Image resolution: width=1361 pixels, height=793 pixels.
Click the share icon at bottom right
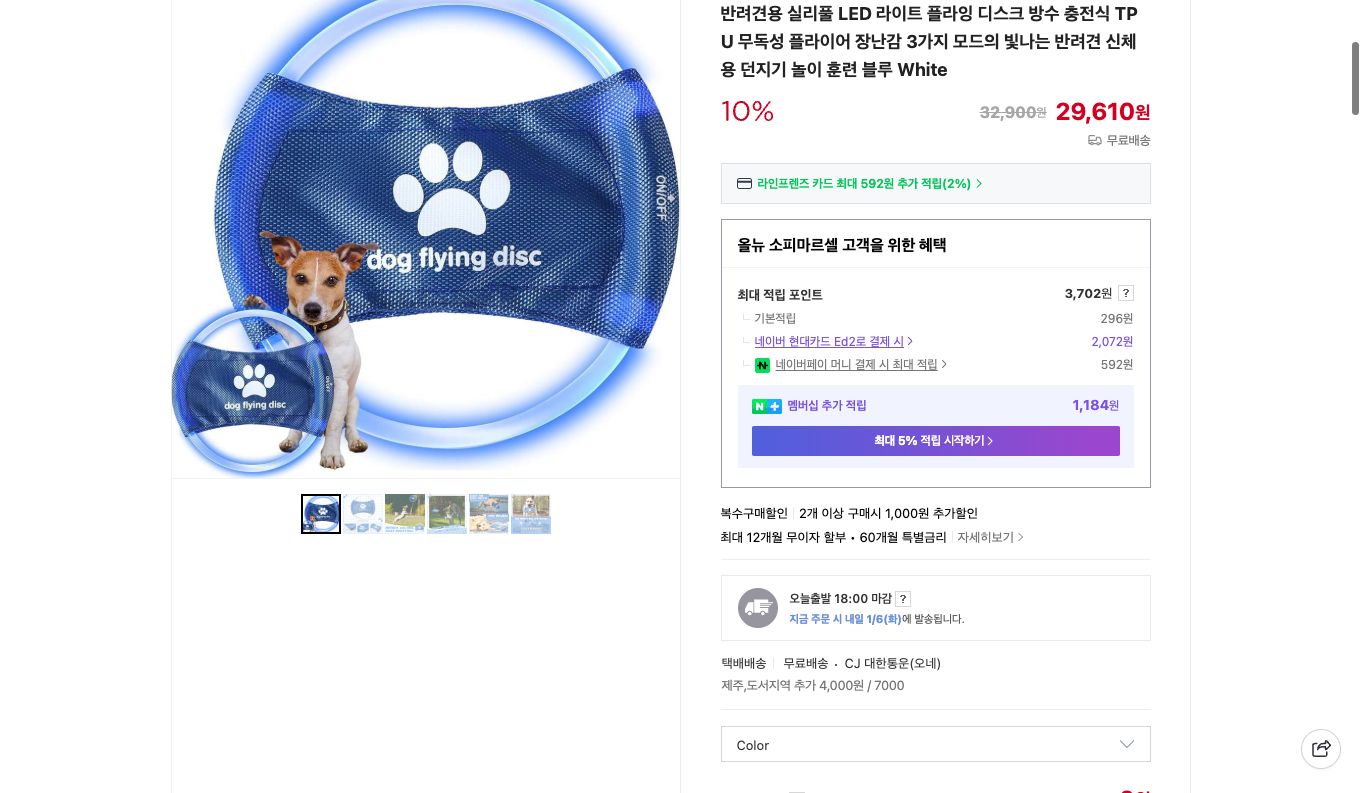click(1321, 749)
